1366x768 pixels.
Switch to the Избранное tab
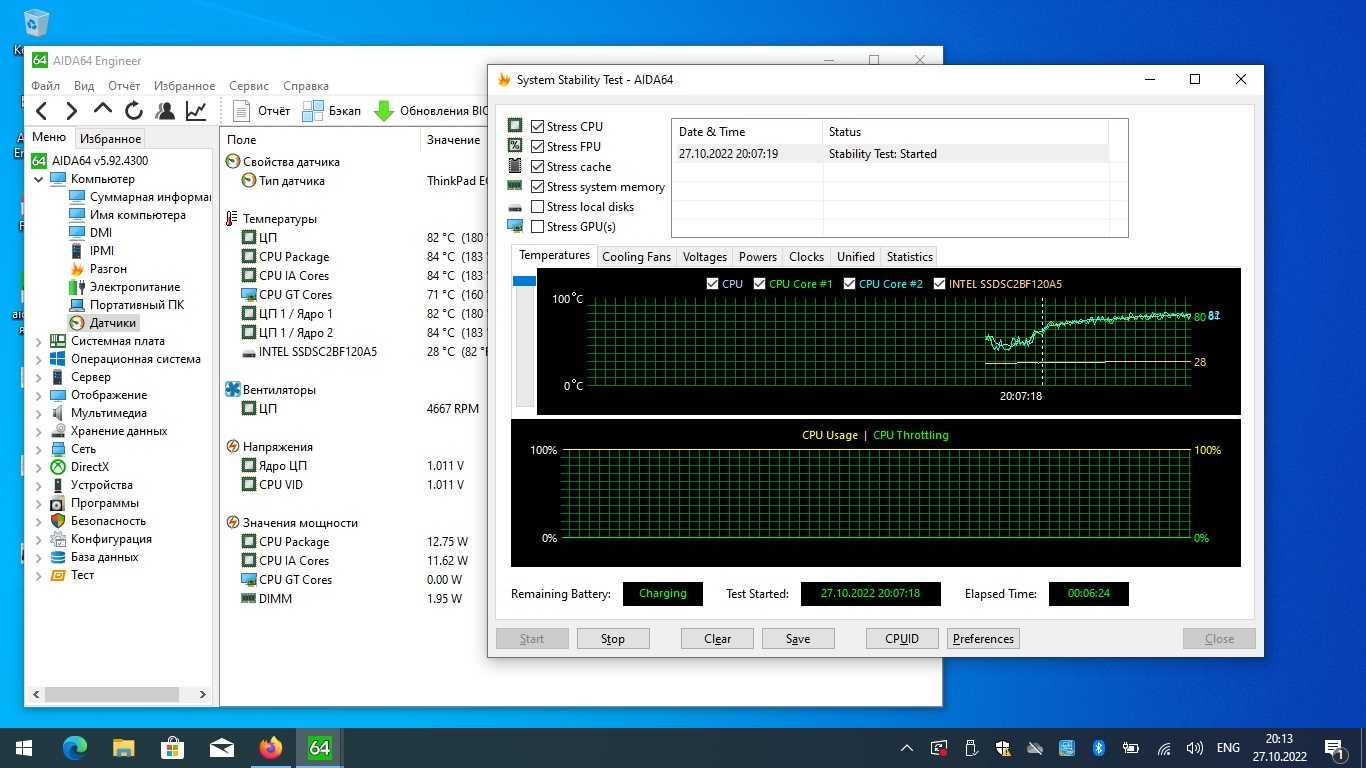pyautogui.click(x=110, y=139)
